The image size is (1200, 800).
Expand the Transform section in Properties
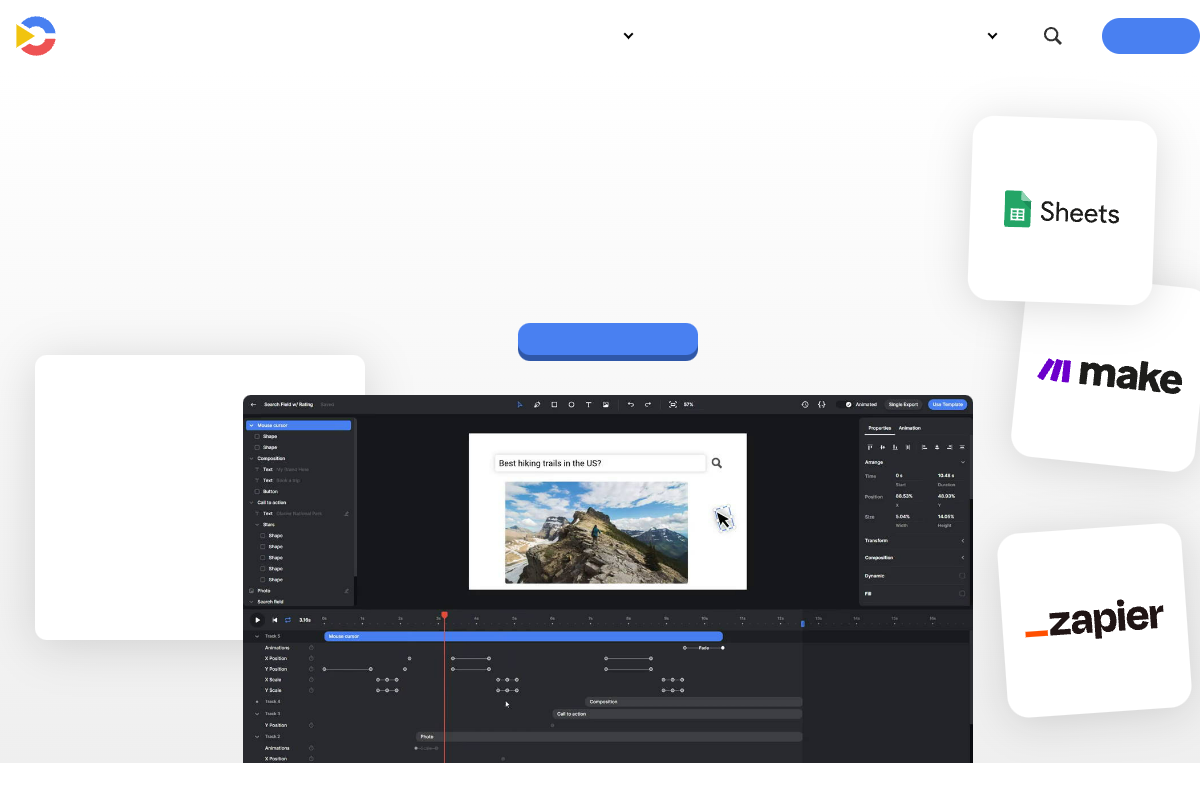tap(964, 540)
